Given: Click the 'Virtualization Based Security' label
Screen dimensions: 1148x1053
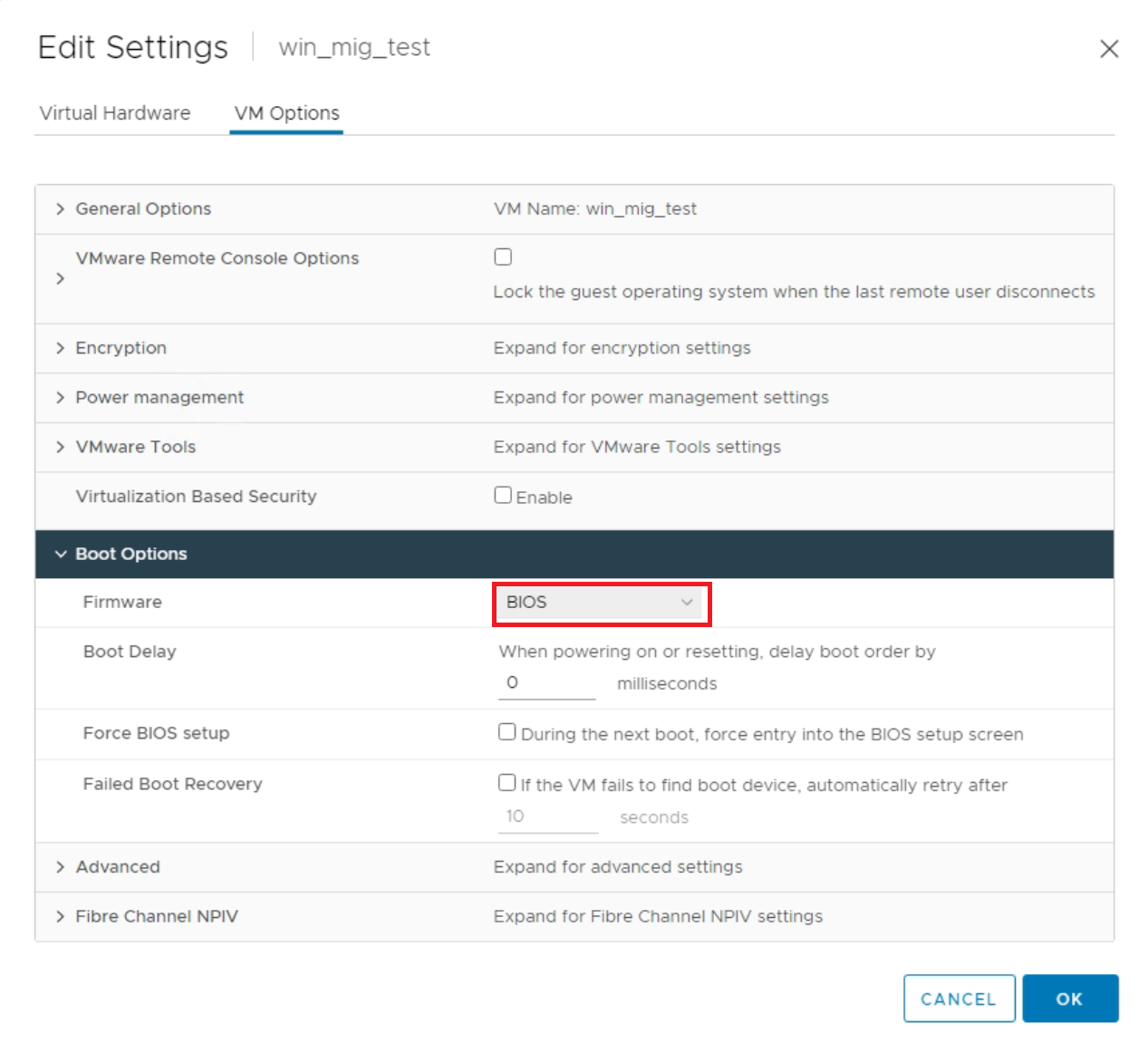Looking at the screenshot, I should pos(197,497).
